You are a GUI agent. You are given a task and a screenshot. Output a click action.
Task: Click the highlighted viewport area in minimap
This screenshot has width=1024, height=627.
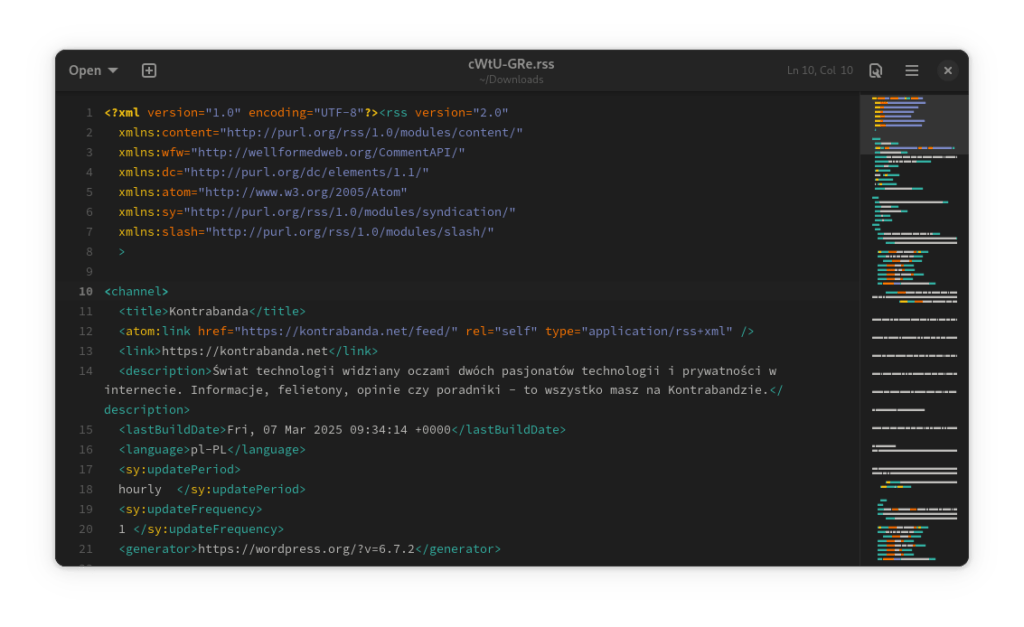click(913, 124)
